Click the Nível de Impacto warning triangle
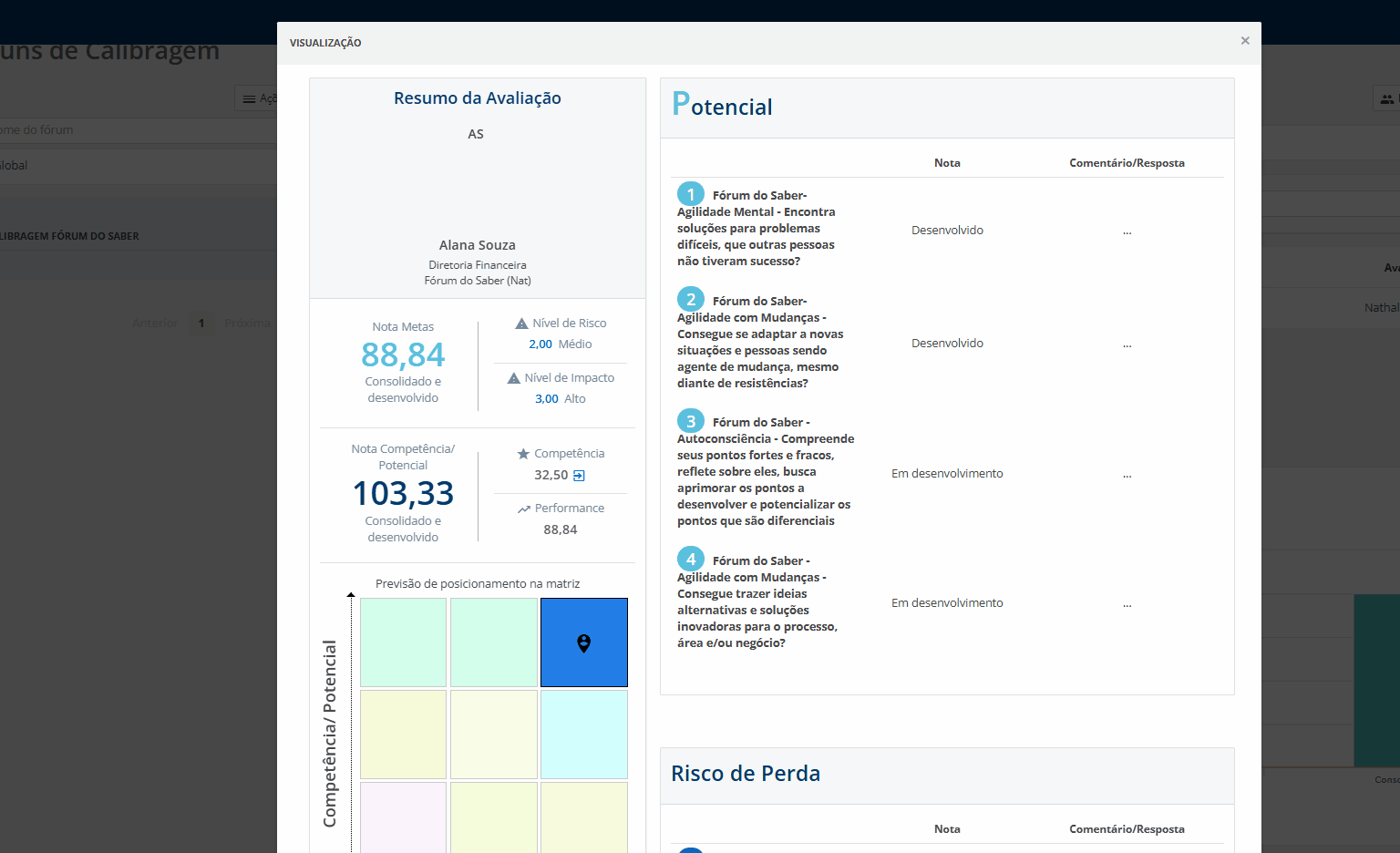This screenshot has height=853, width=1400. click(x=514, y=378)
